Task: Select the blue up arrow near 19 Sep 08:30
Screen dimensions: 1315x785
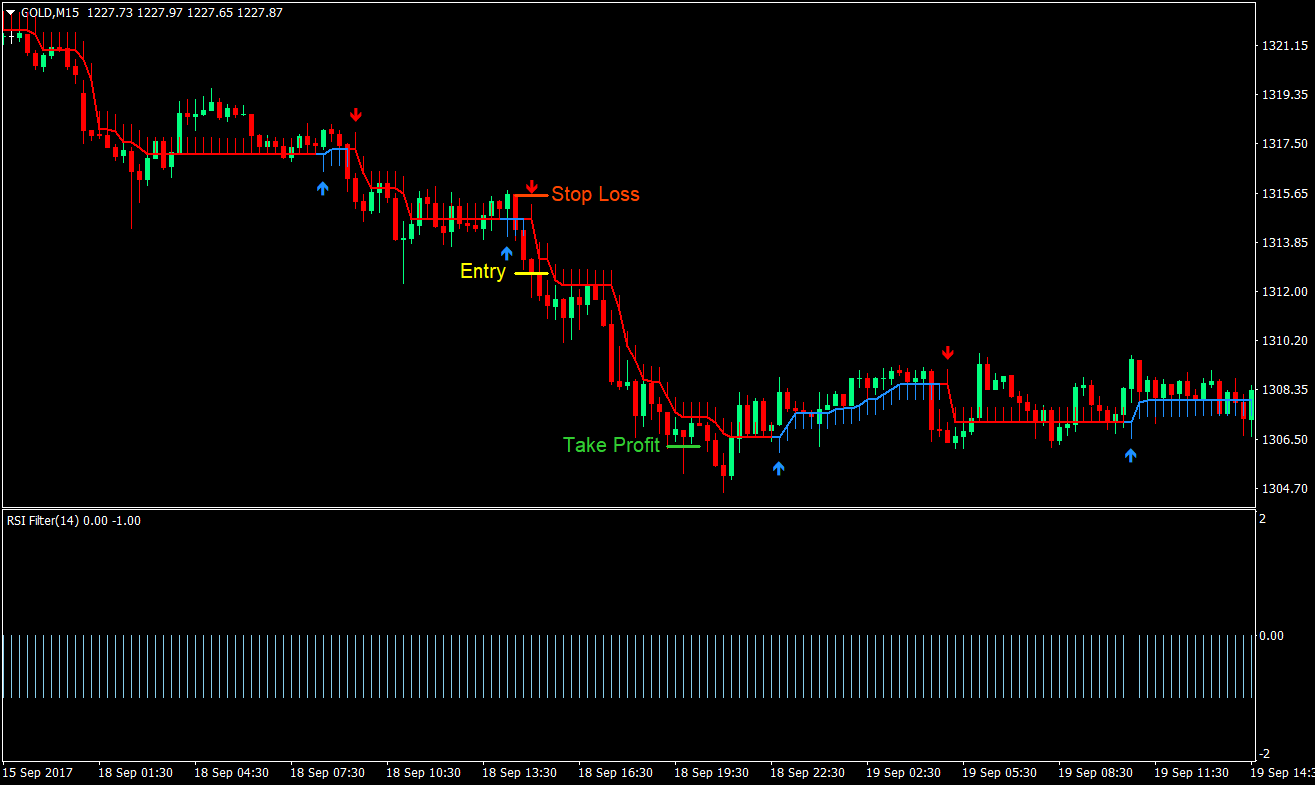Action: [1130, 455]
